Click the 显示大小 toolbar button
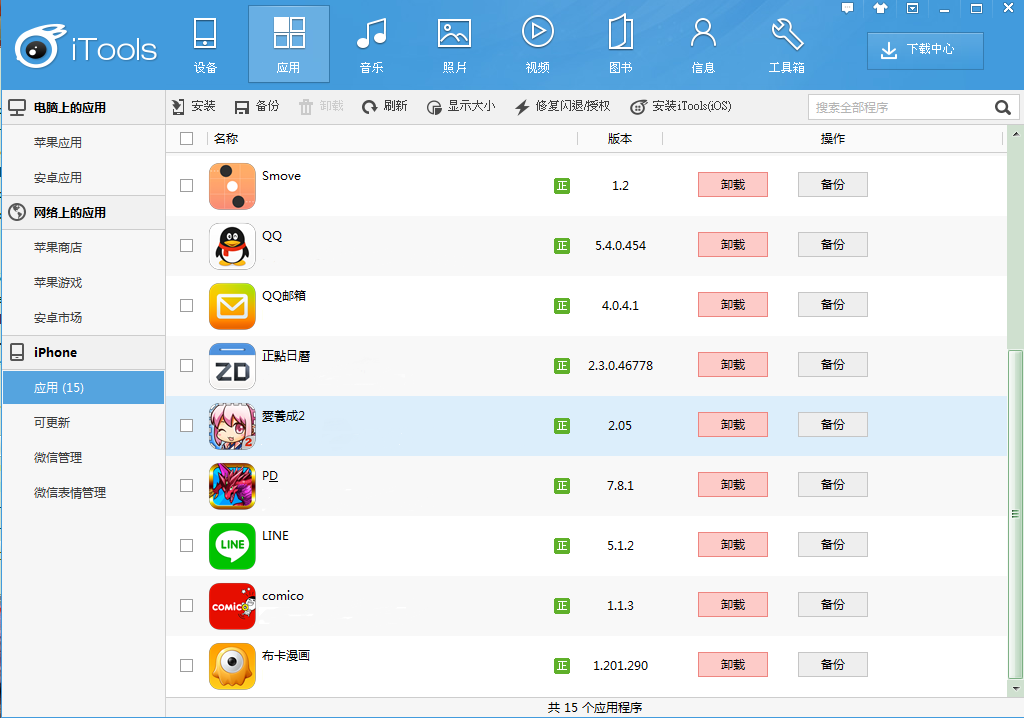The height and width of the screenshot is (718, 1024). point(461,106)
